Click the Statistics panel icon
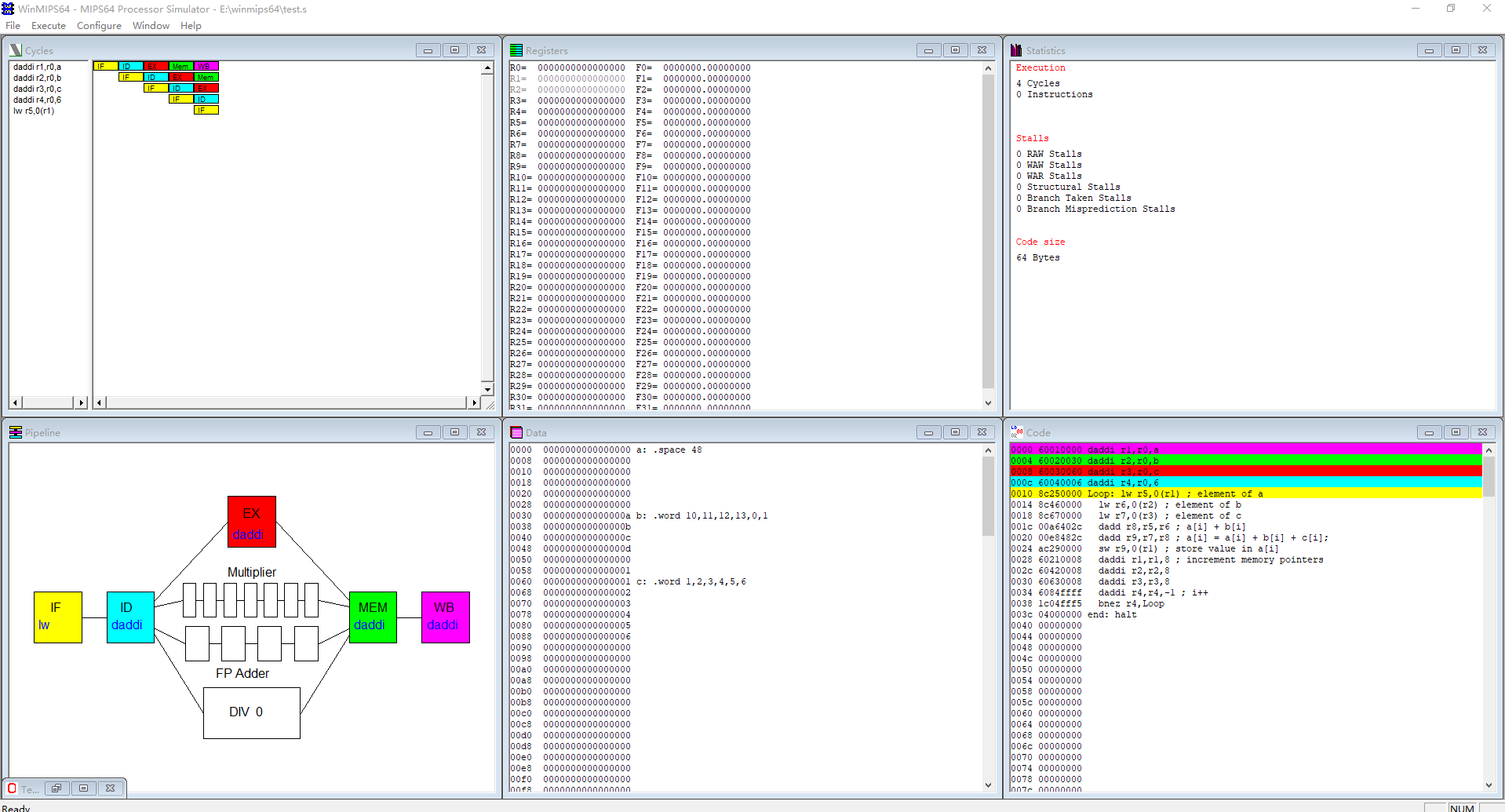 click(1016, 50)
